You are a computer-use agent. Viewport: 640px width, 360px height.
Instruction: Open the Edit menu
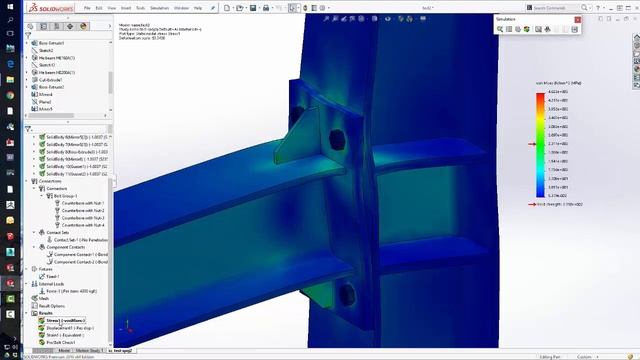tap(99, 8)
